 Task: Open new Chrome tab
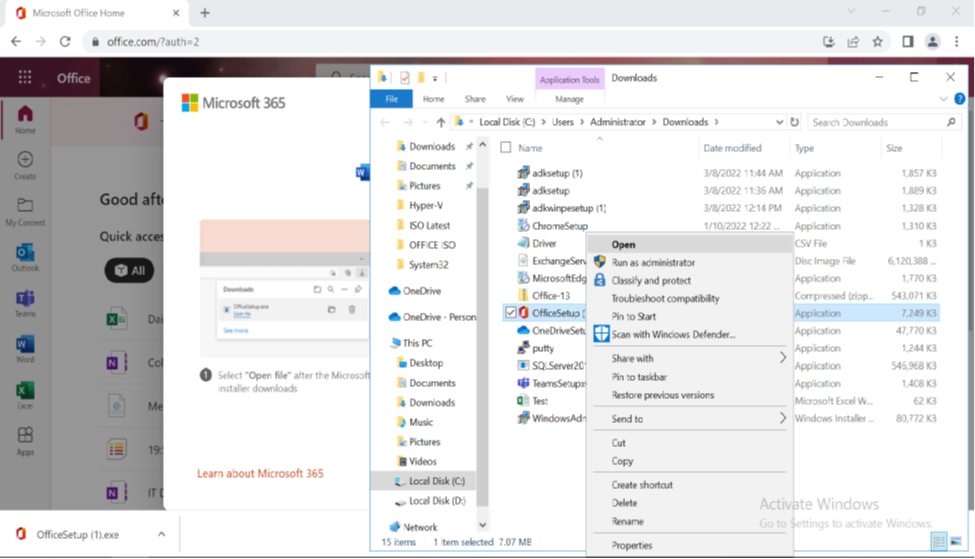(205, 12)
